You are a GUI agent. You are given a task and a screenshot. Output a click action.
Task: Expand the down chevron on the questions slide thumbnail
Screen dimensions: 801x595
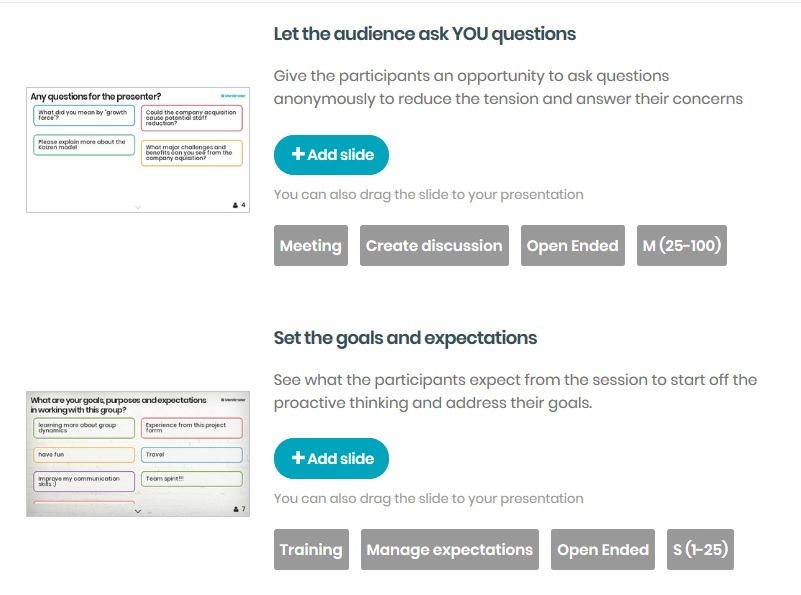point(138,206)
